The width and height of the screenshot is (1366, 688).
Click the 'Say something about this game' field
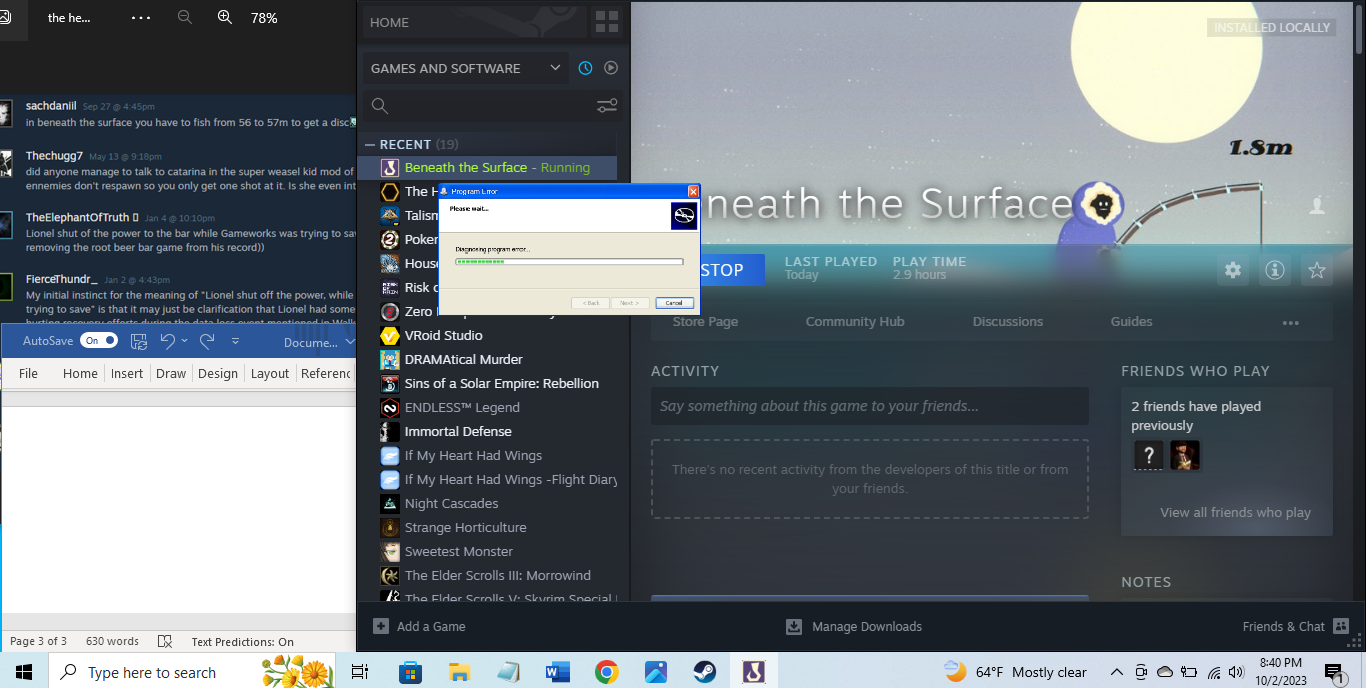tap(870, 406)
